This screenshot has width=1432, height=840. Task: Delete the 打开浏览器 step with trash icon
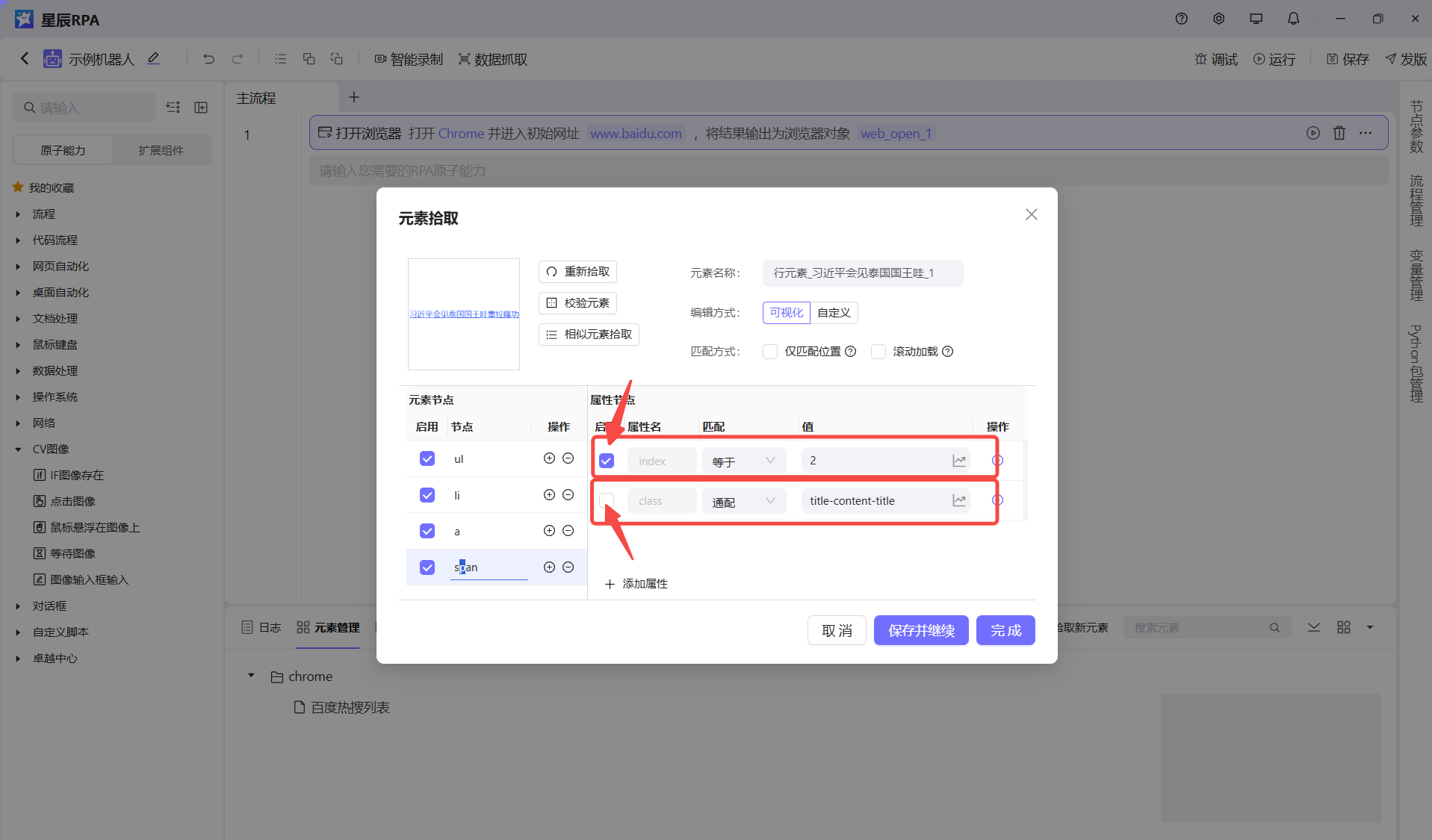[x=1339, y=133]
